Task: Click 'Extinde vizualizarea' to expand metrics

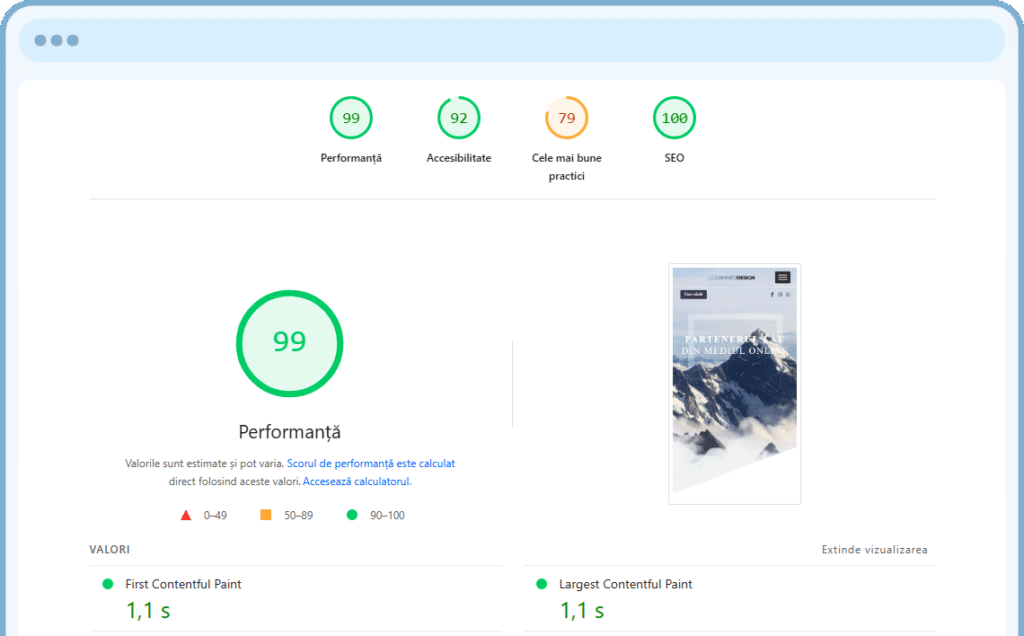Action: [x=874, y=550]
